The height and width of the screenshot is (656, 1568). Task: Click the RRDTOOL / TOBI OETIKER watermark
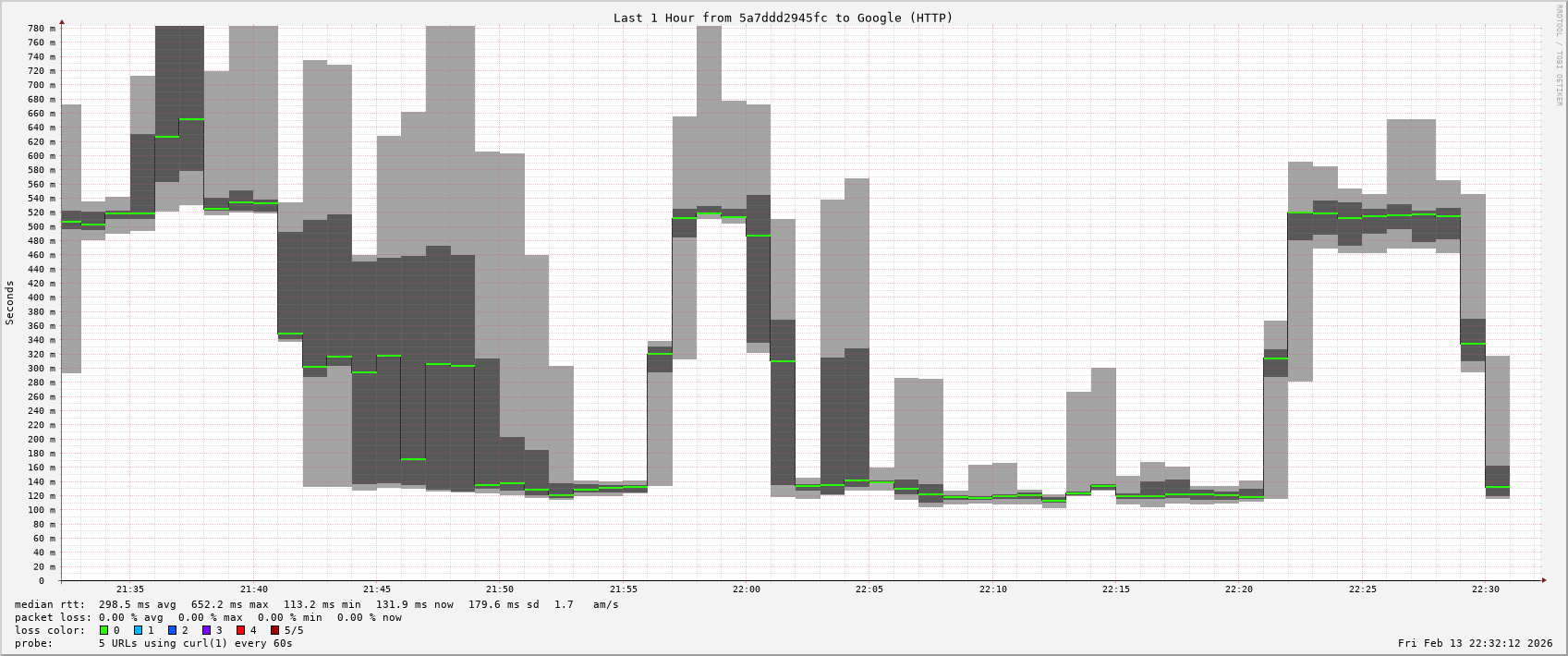pos(1558,55)
